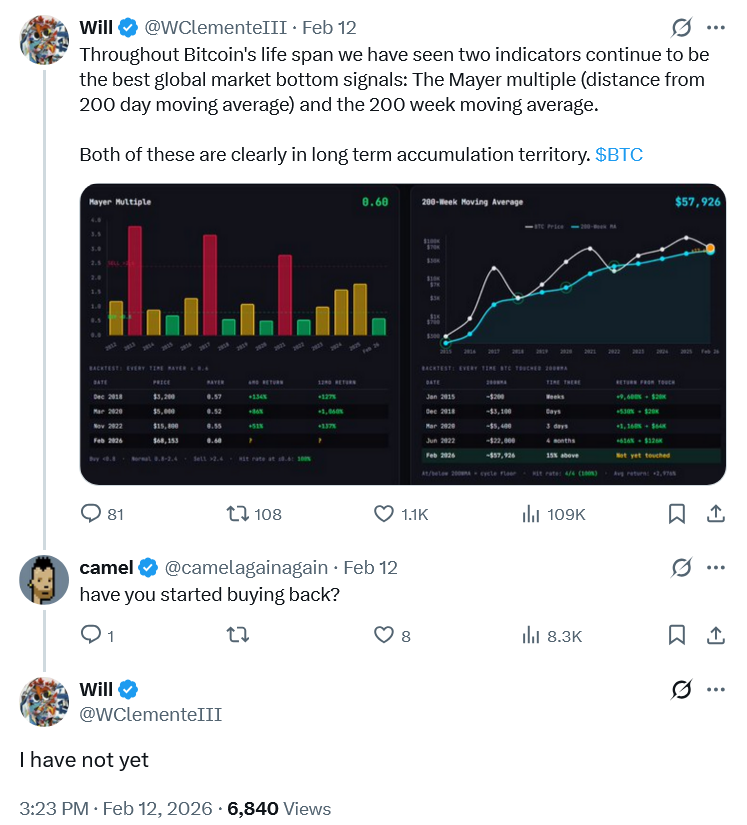This screenshot has height=825, width=747.
Task: Bookmark camel's reply tweet
Action: pos(677,635)
